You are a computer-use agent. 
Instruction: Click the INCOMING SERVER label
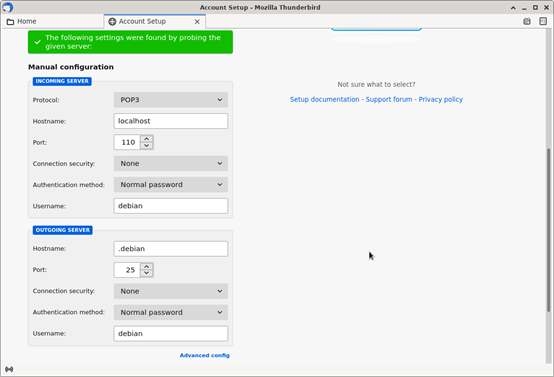click(62, 81)
